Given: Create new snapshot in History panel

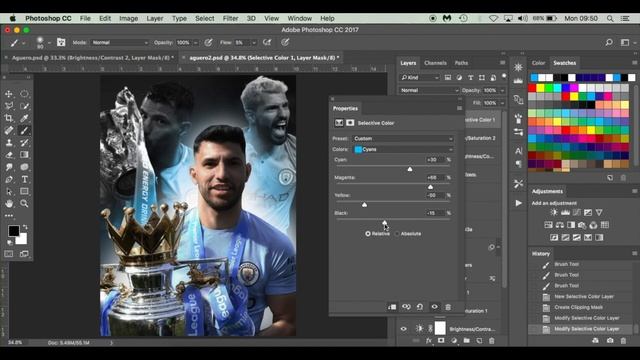Looking at the screenshot, I should coord(610,340).
